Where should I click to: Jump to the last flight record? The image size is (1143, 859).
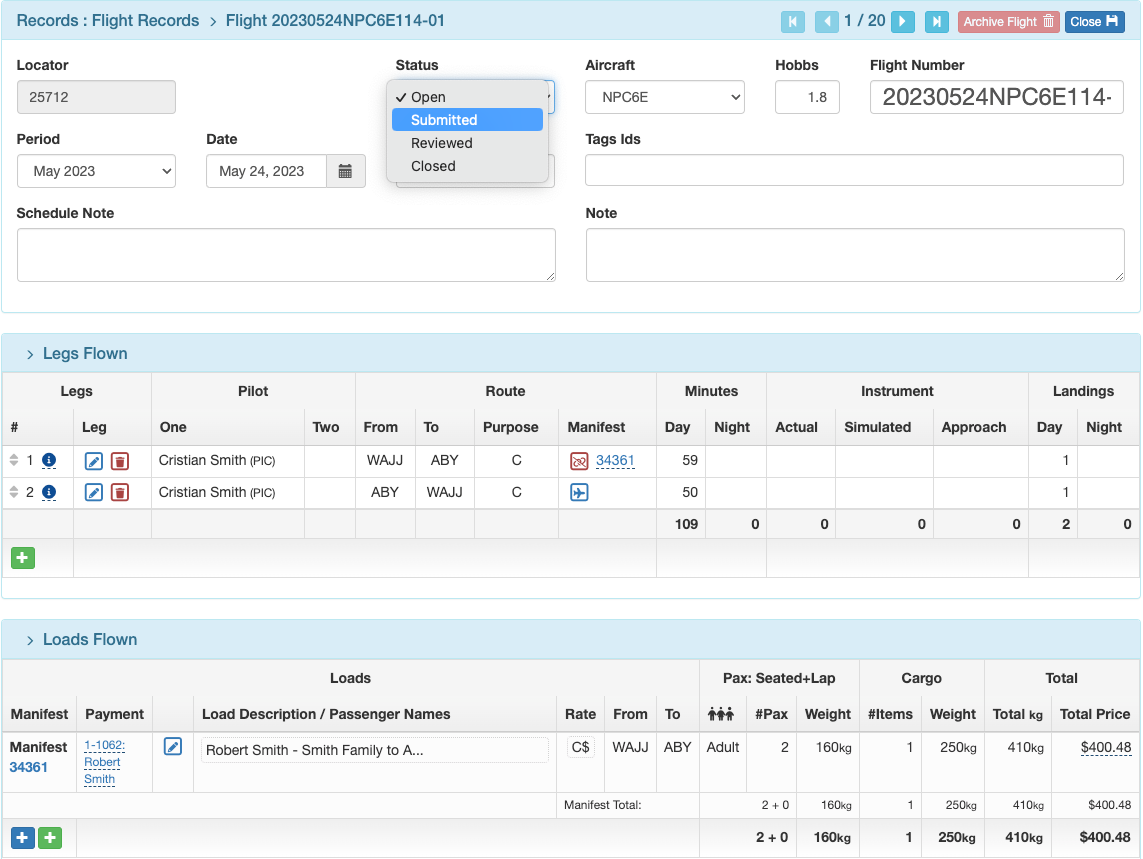pos(936,21)
